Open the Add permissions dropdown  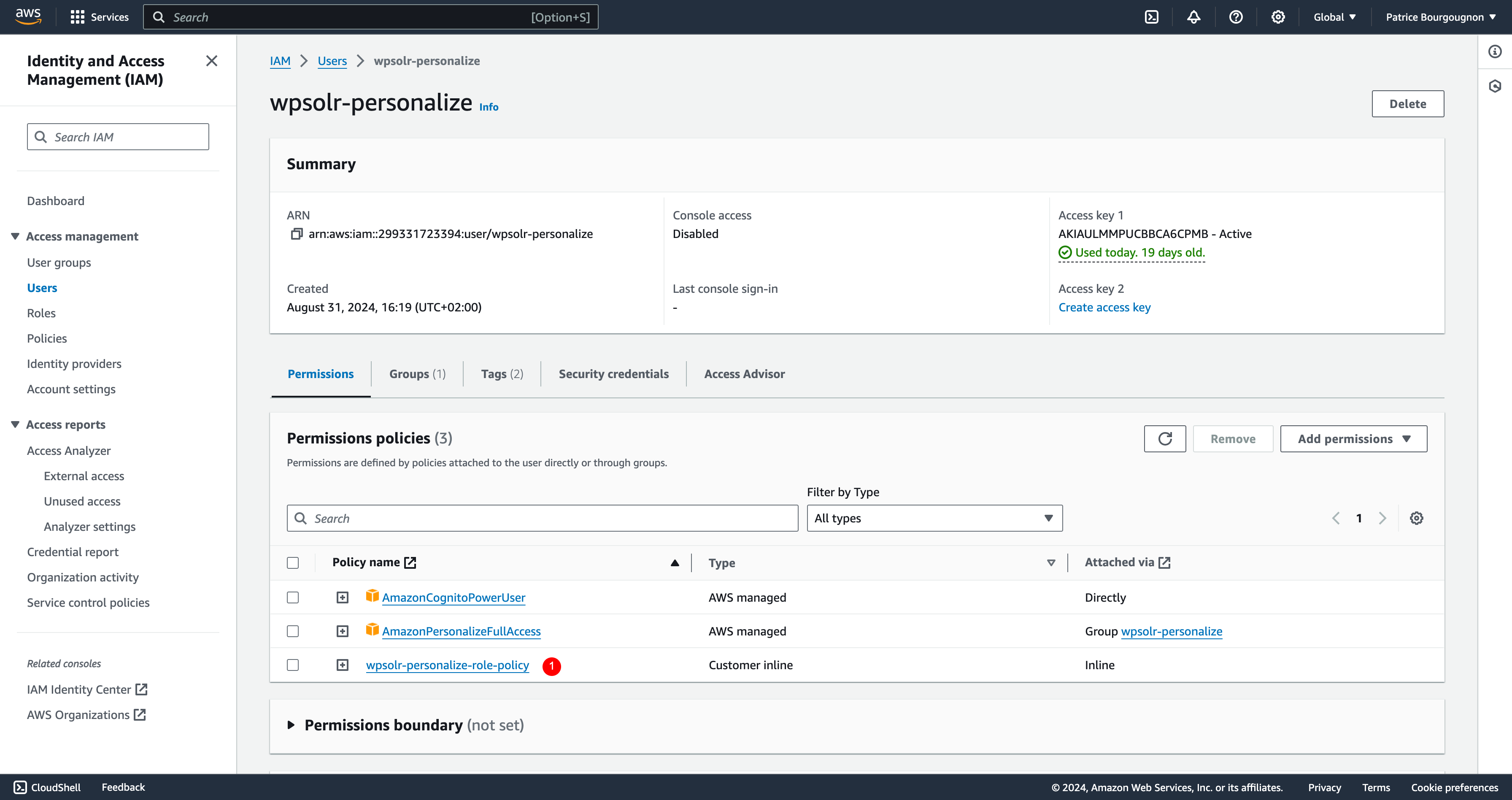point(1353,438)
